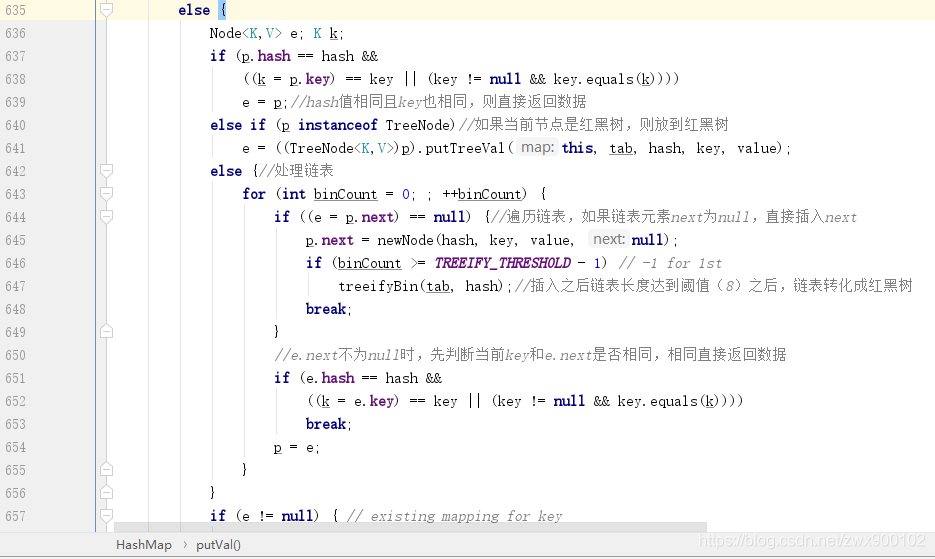
Task: Click the horizontal scrollbar of editor
Action: click(410, 527)
